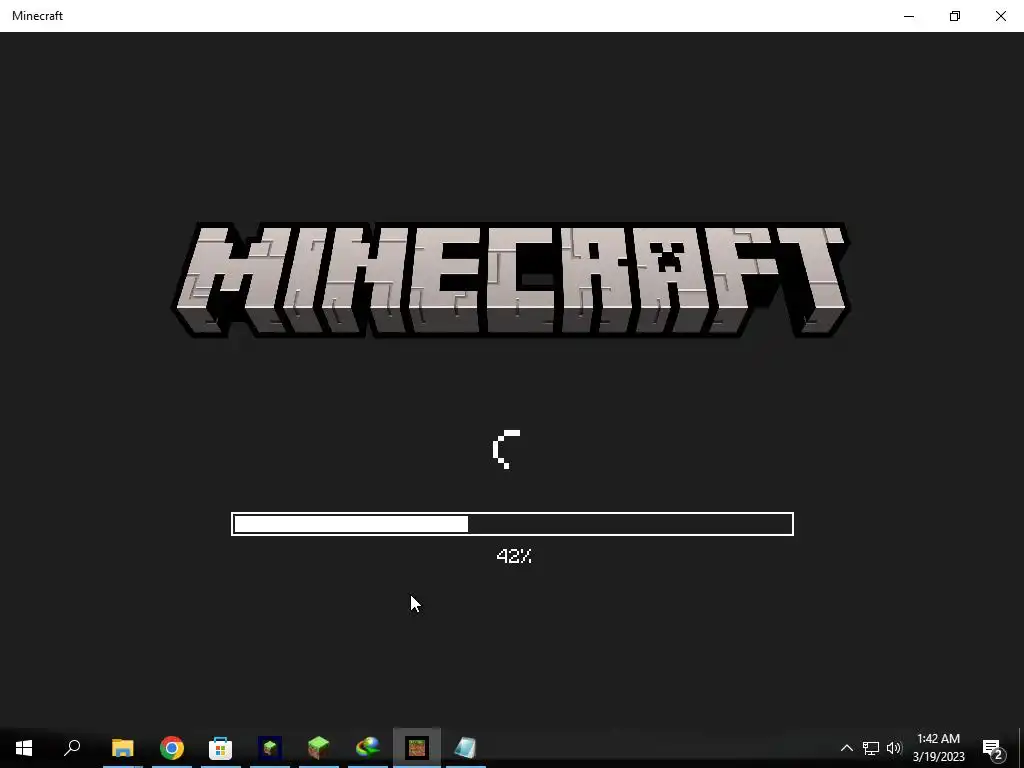Image resolution: width=1024 pixels, height=768 pixels.
Task: Show hidden system tray icons
Action: click(846, 748)
